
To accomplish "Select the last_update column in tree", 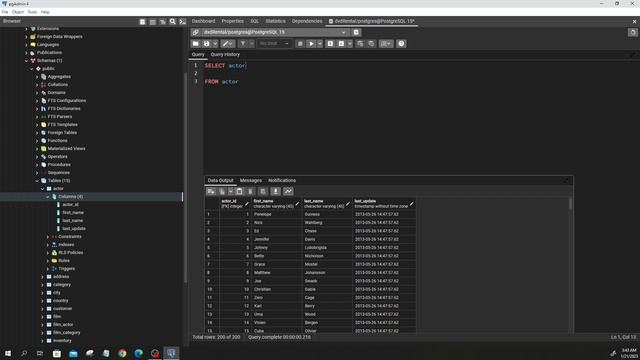I will 74,229.
